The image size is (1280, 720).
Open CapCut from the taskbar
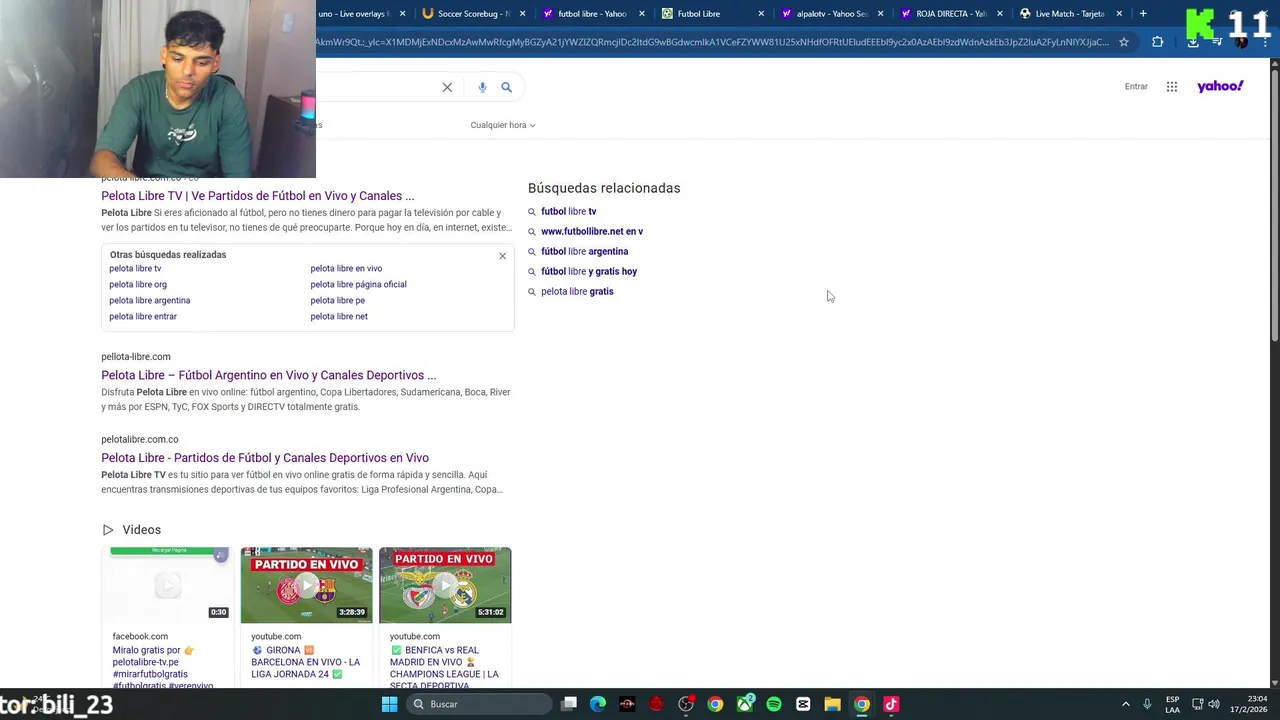click(803, 704)
